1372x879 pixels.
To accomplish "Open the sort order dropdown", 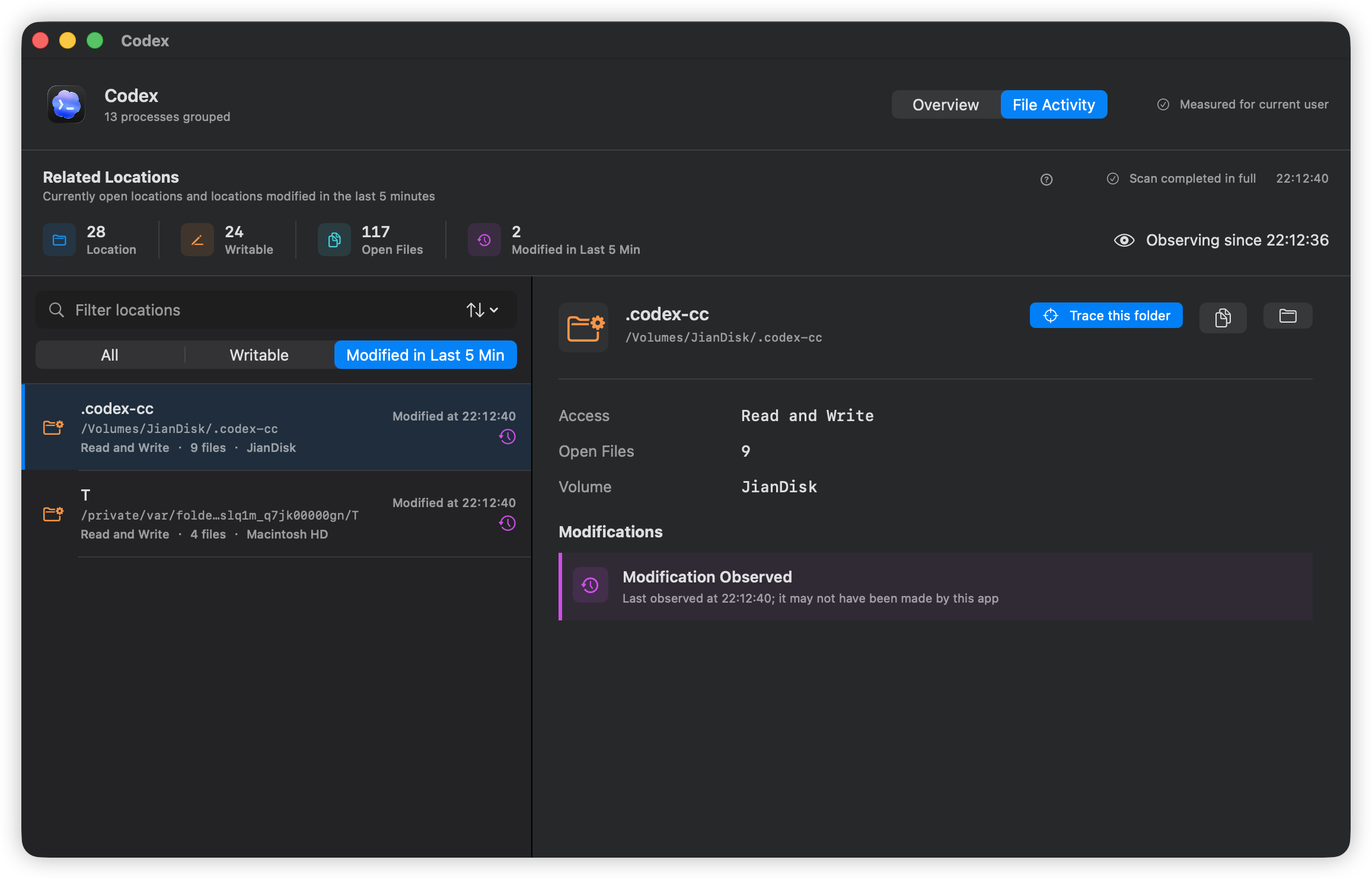I will [482, 310].
